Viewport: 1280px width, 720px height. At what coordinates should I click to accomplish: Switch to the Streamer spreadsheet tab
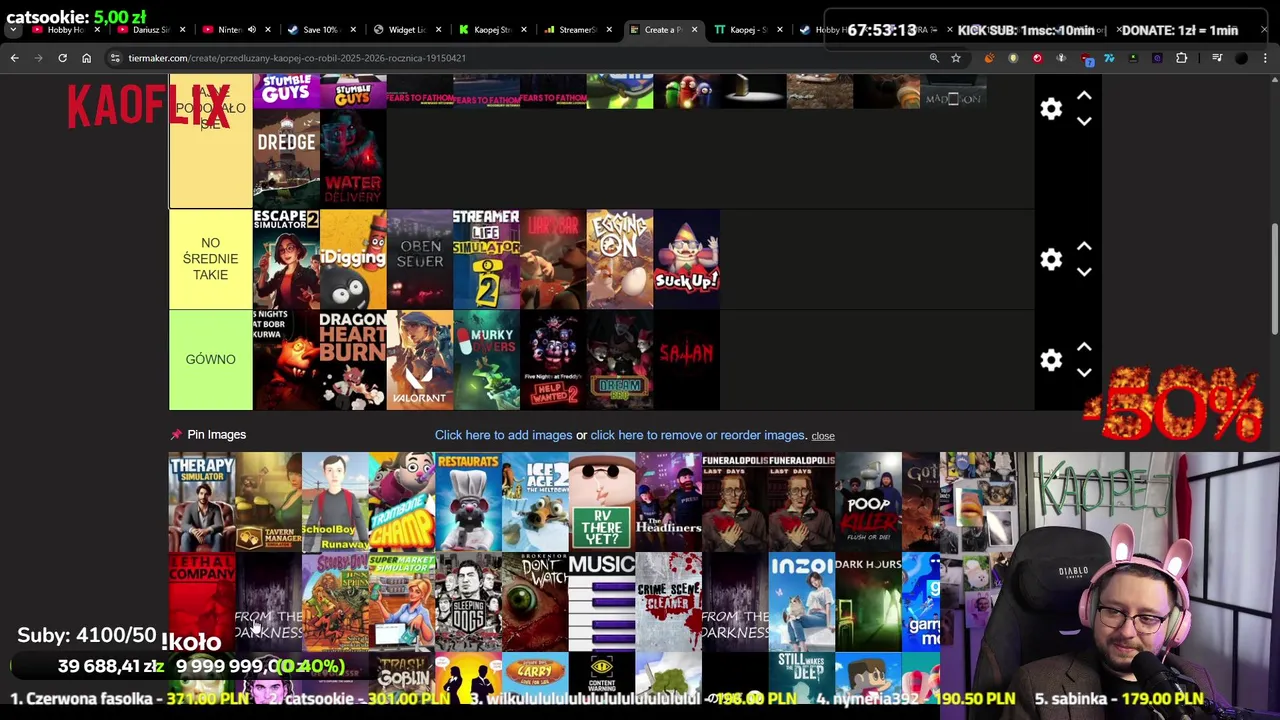pos(576,30)
